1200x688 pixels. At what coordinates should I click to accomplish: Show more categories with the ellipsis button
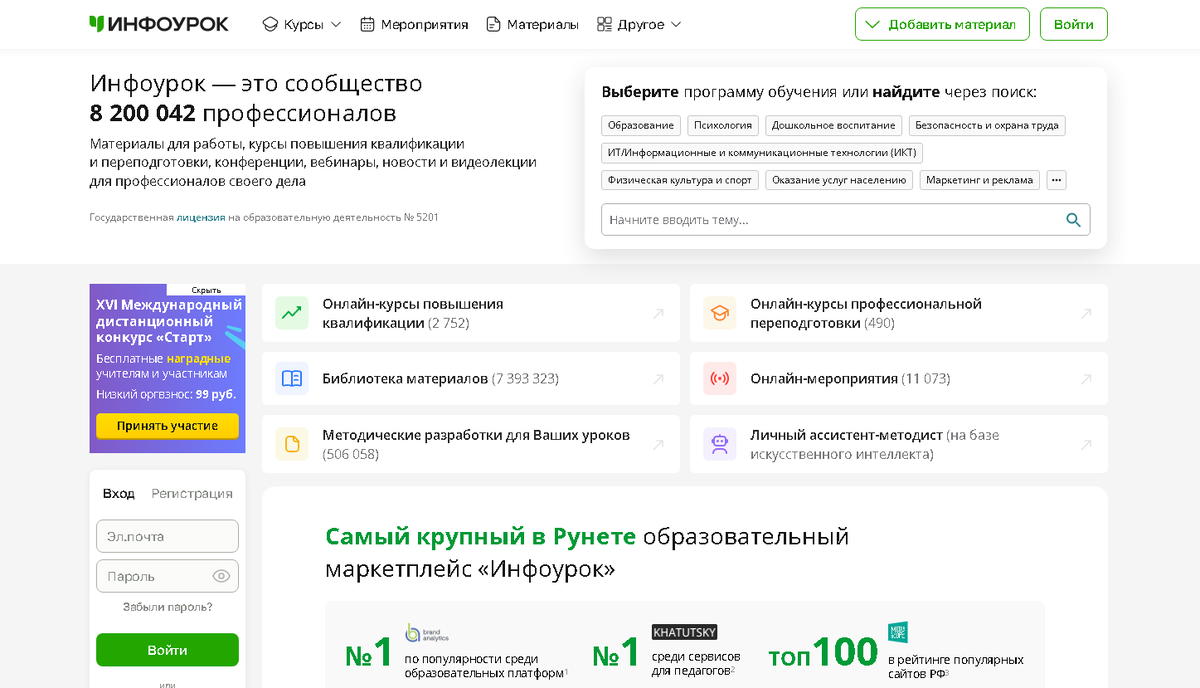point(1056,180)
